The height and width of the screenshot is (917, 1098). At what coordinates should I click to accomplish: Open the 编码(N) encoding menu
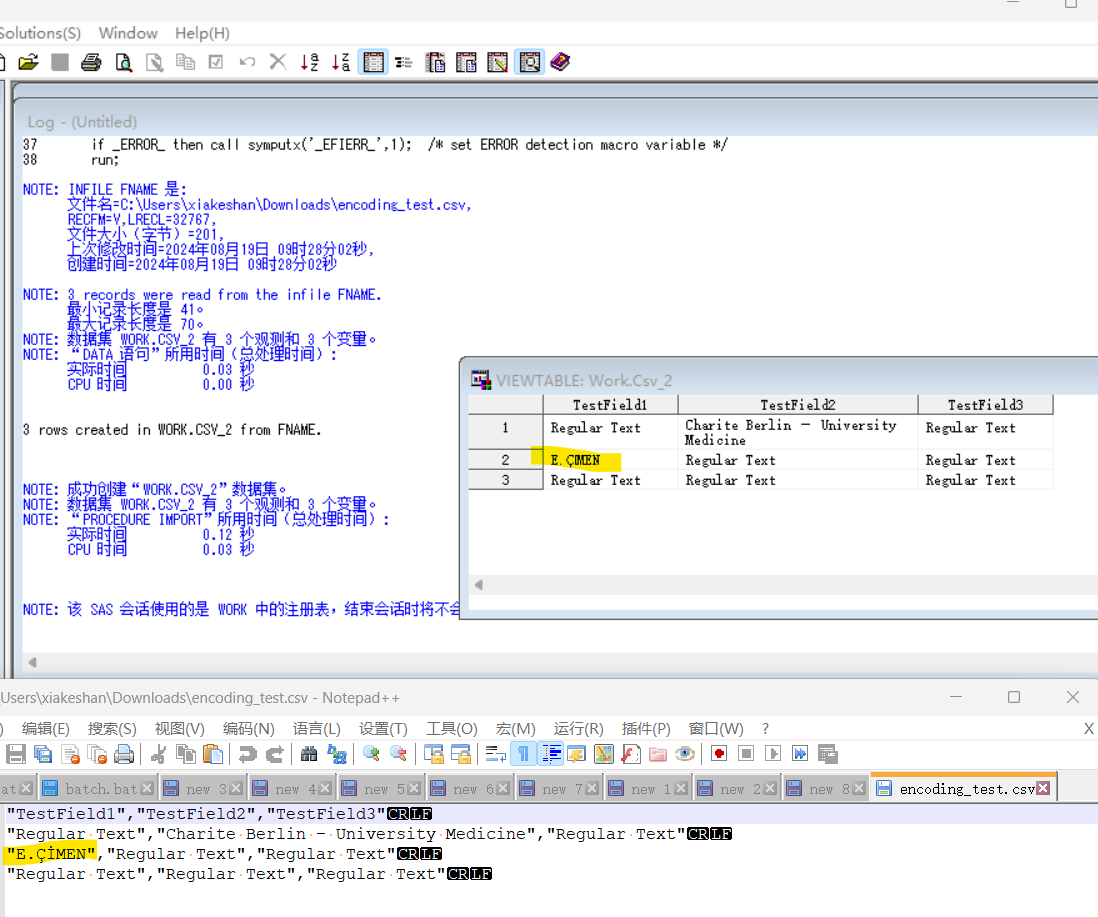248,728
